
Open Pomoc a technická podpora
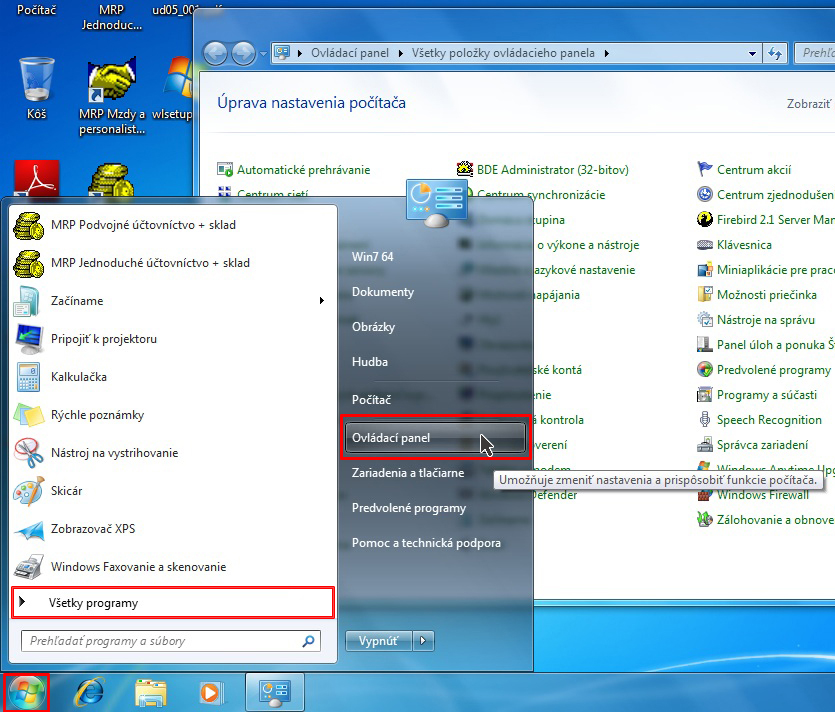click(x=426, y=543)
